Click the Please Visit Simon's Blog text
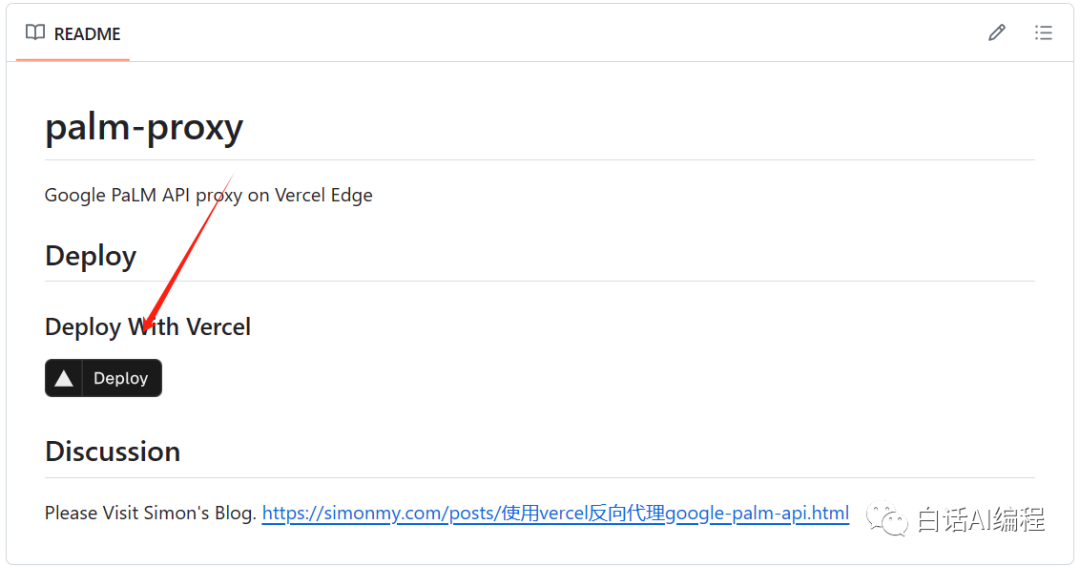The width and height of the screenshot is (1080, 567). (x=150, y=513)
